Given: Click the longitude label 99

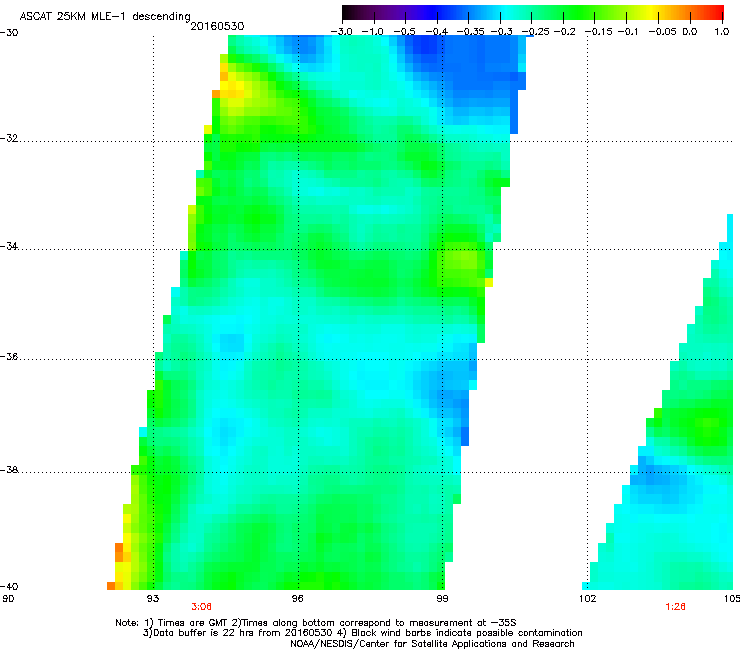Looking at the screenshot, I should coord(442,599).
